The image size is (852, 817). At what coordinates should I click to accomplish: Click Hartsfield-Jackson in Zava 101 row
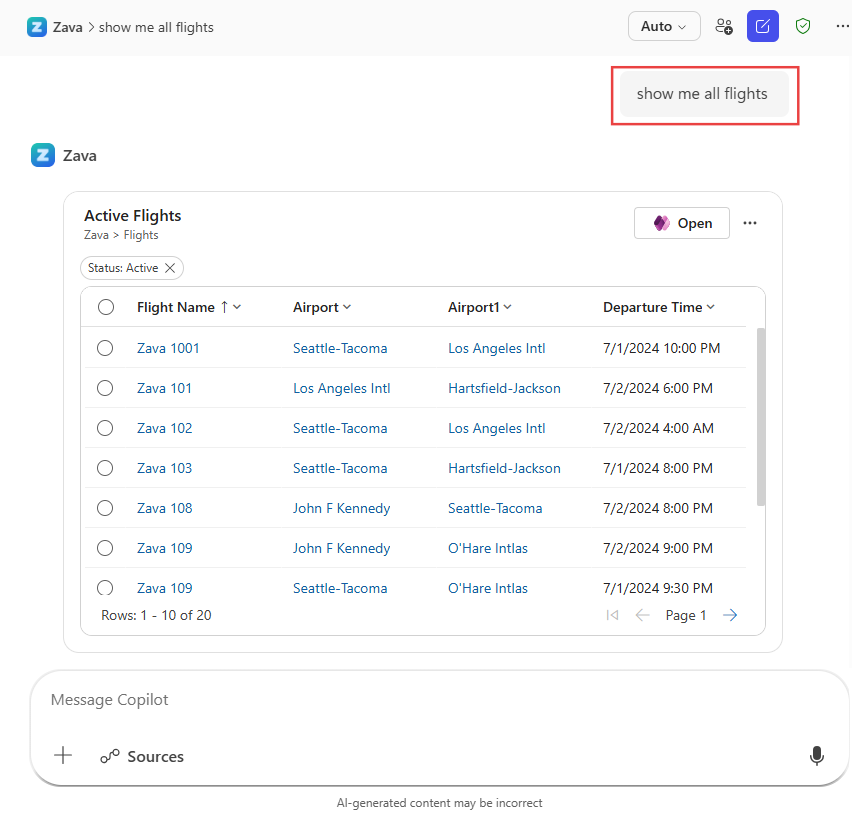(504, 388)
